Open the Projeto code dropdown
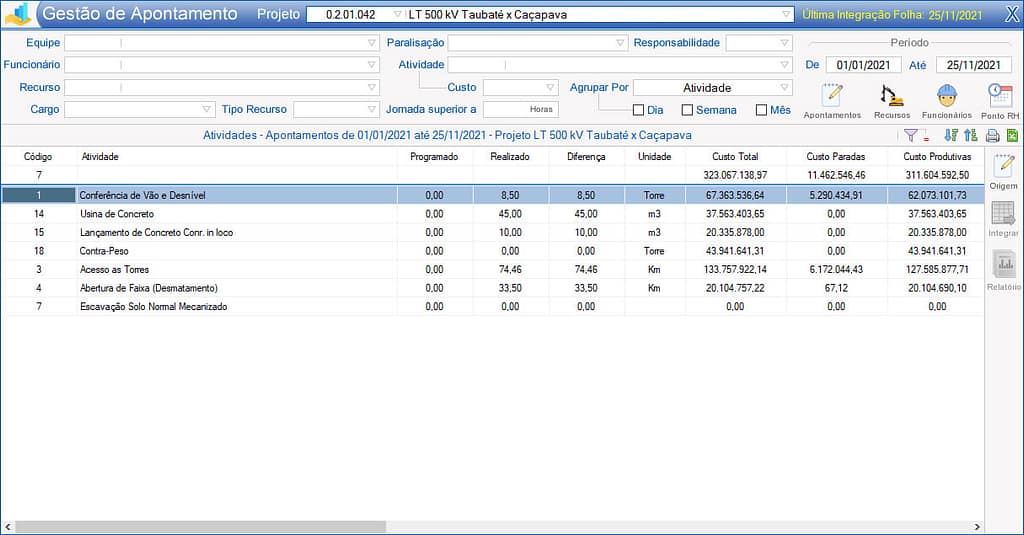 pos(397,14)
